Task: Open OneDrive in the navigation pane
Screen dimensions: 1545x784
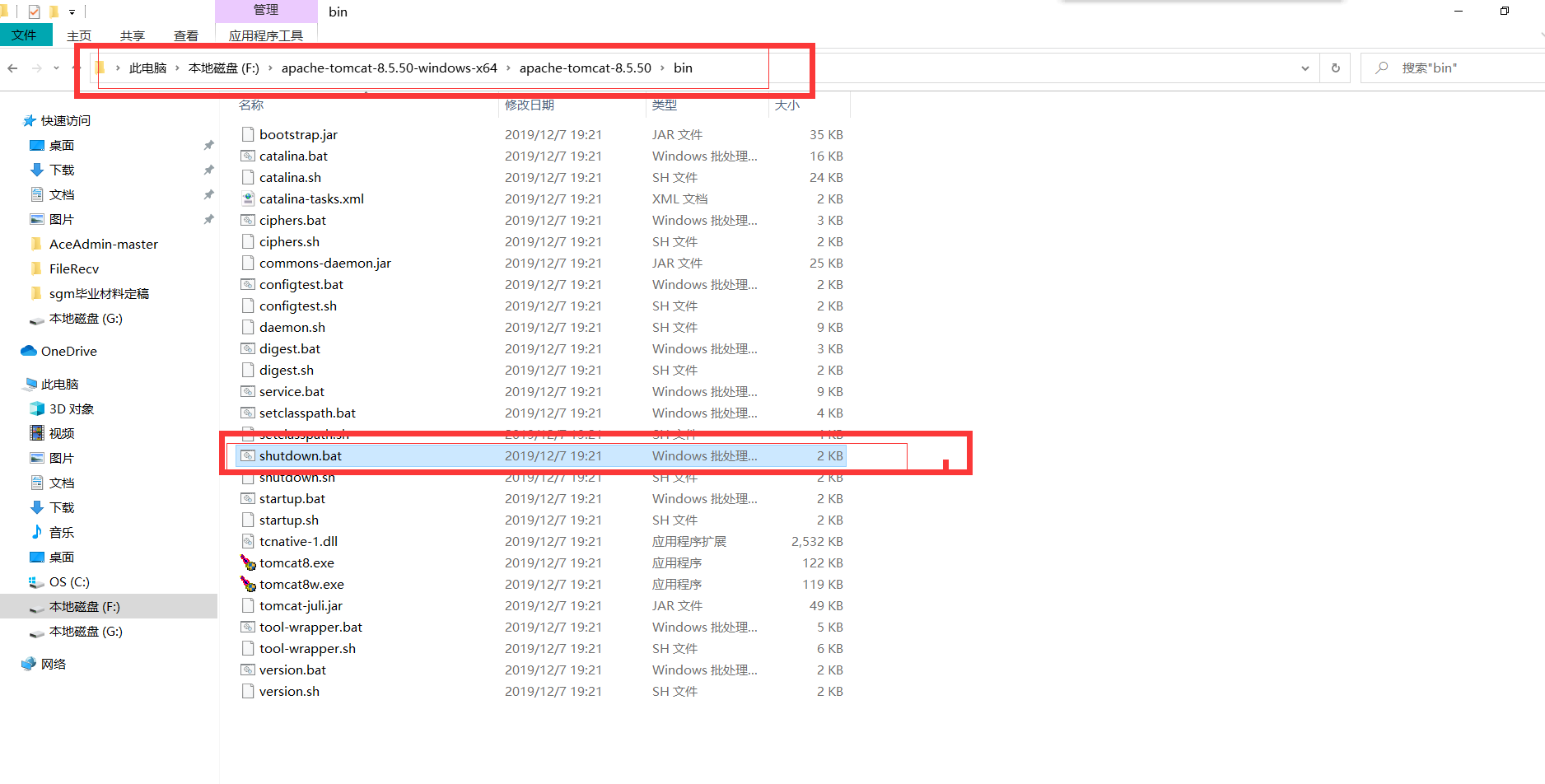Action: coord(69,351)
